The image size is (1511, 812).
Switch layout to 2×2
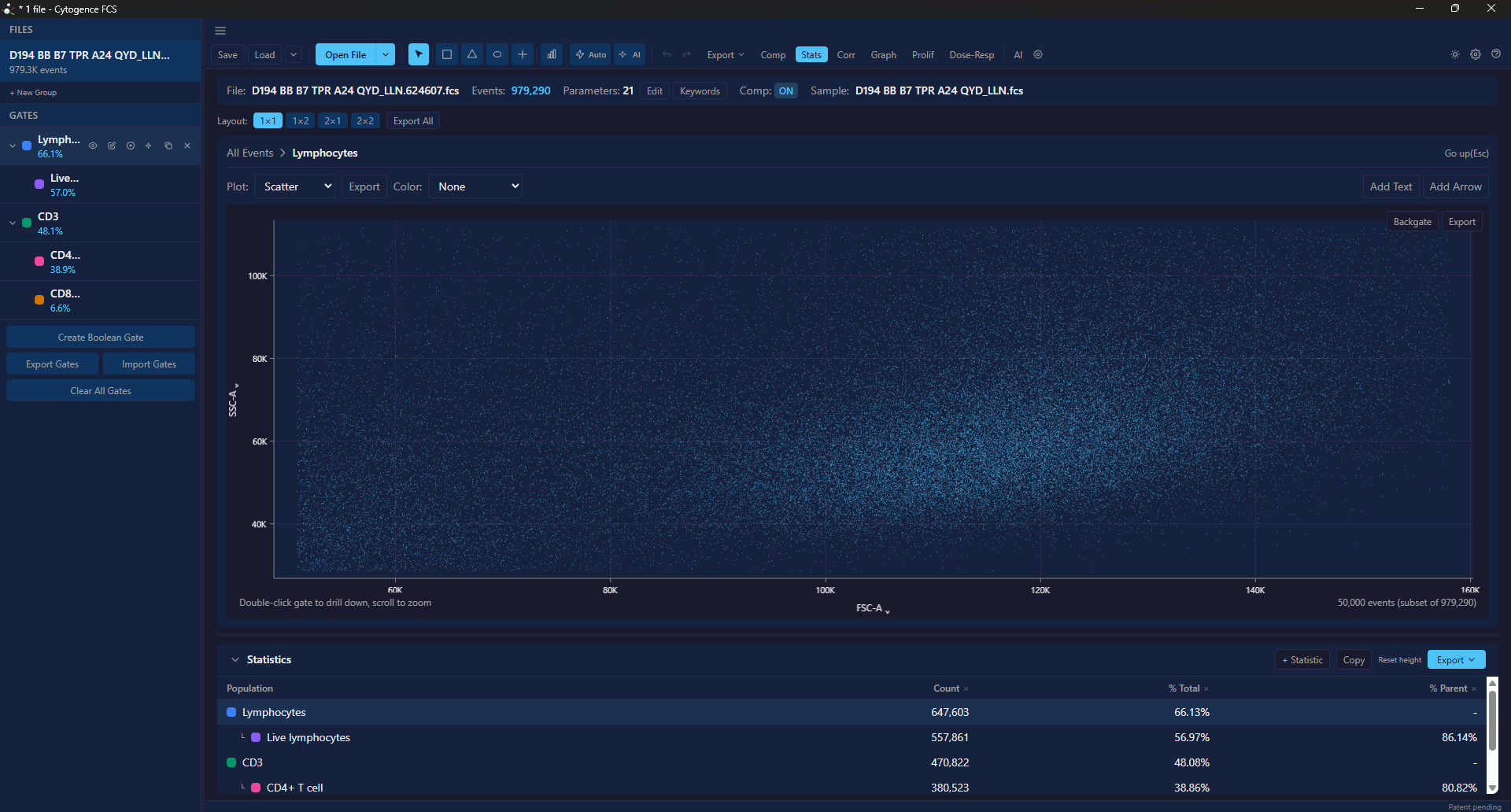tap(365, 120)
